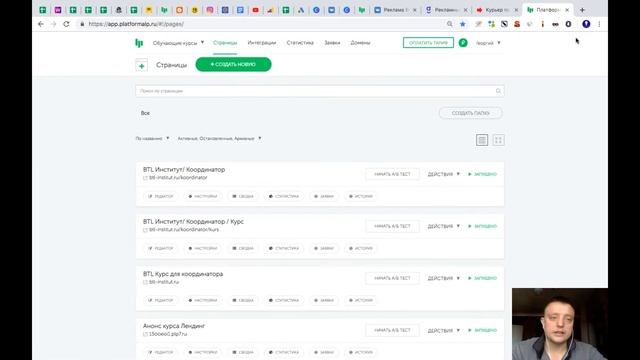
Task: Expand the Обучающие курсы project dropdown
Action: coord(178,43)
